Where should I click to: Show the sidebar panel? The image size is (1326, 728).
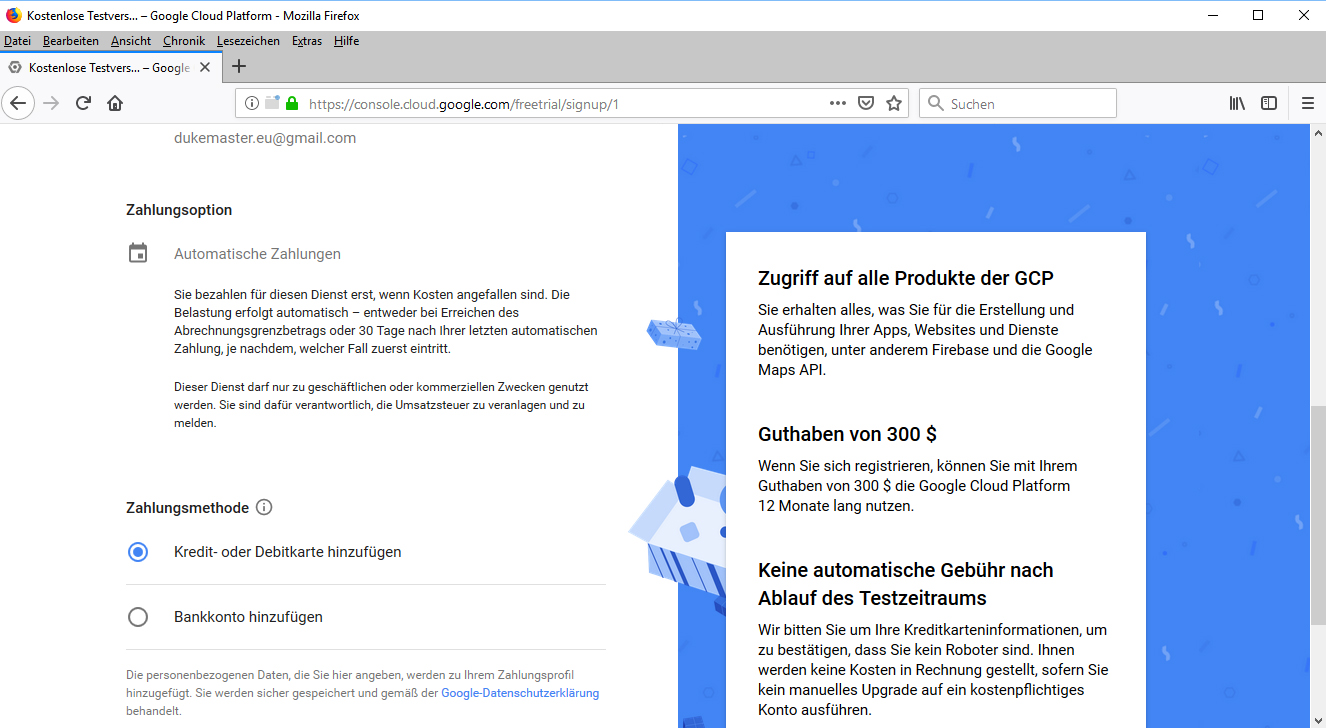[x=1269, y=103]
